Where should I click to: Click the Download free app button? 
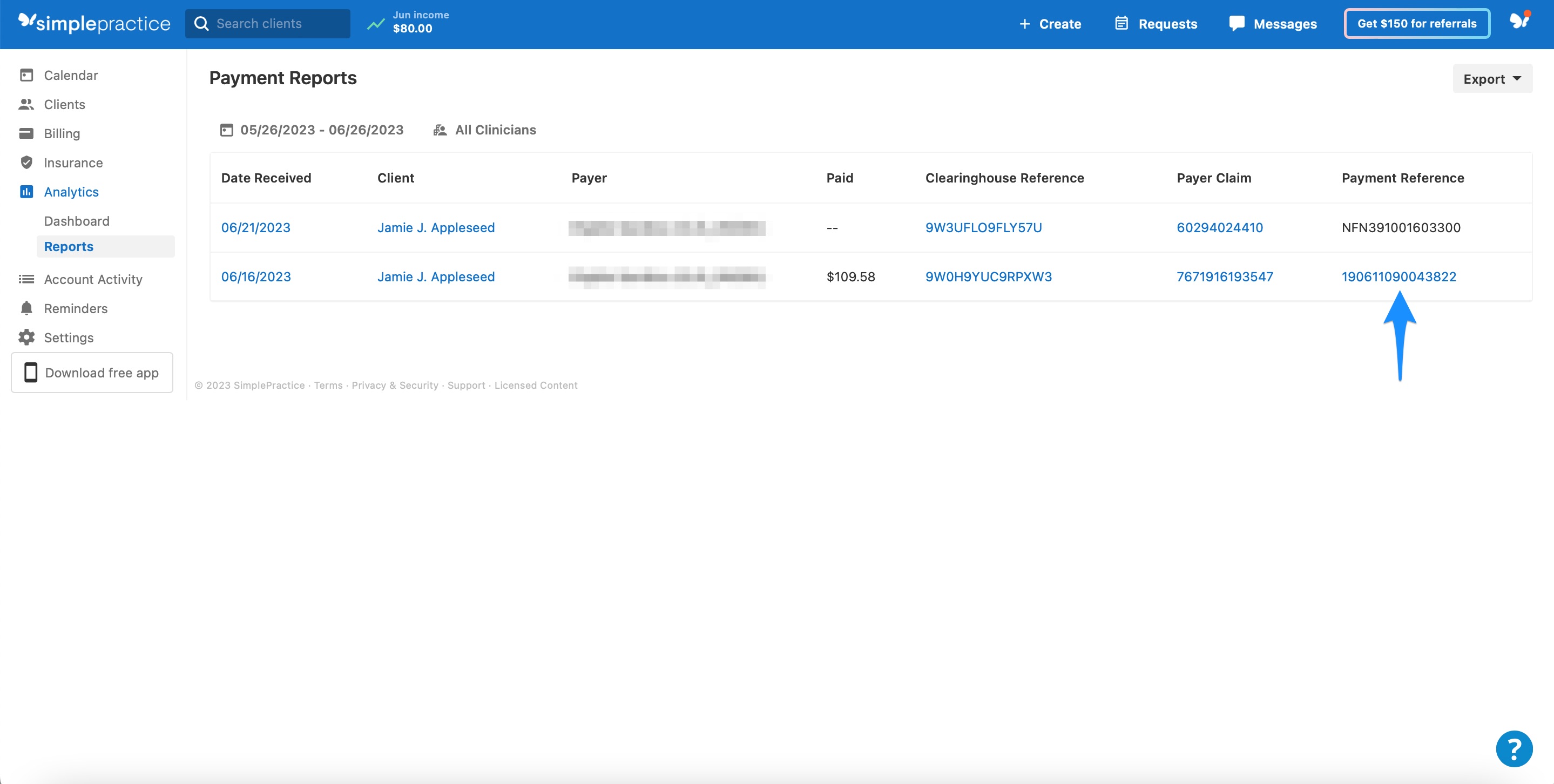point(92,372)
